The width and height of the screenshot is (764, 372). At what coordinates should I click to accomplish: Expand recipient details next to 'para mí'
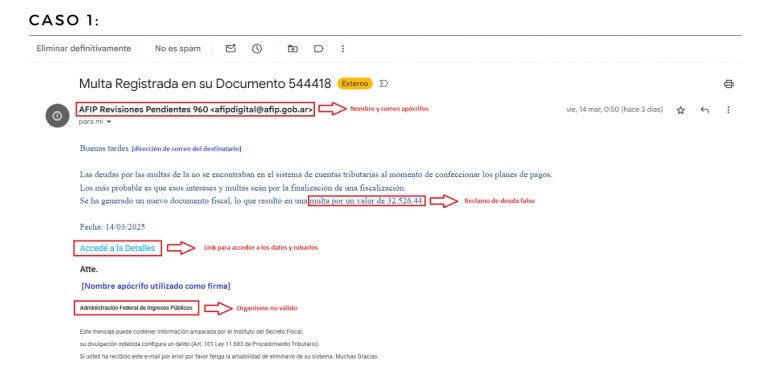[x=109, y=122]
